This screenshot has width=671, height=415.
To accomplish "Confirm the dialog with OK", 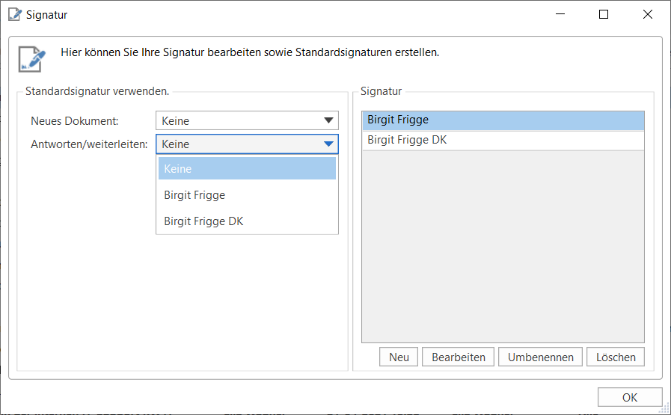I will pos(629,397).
